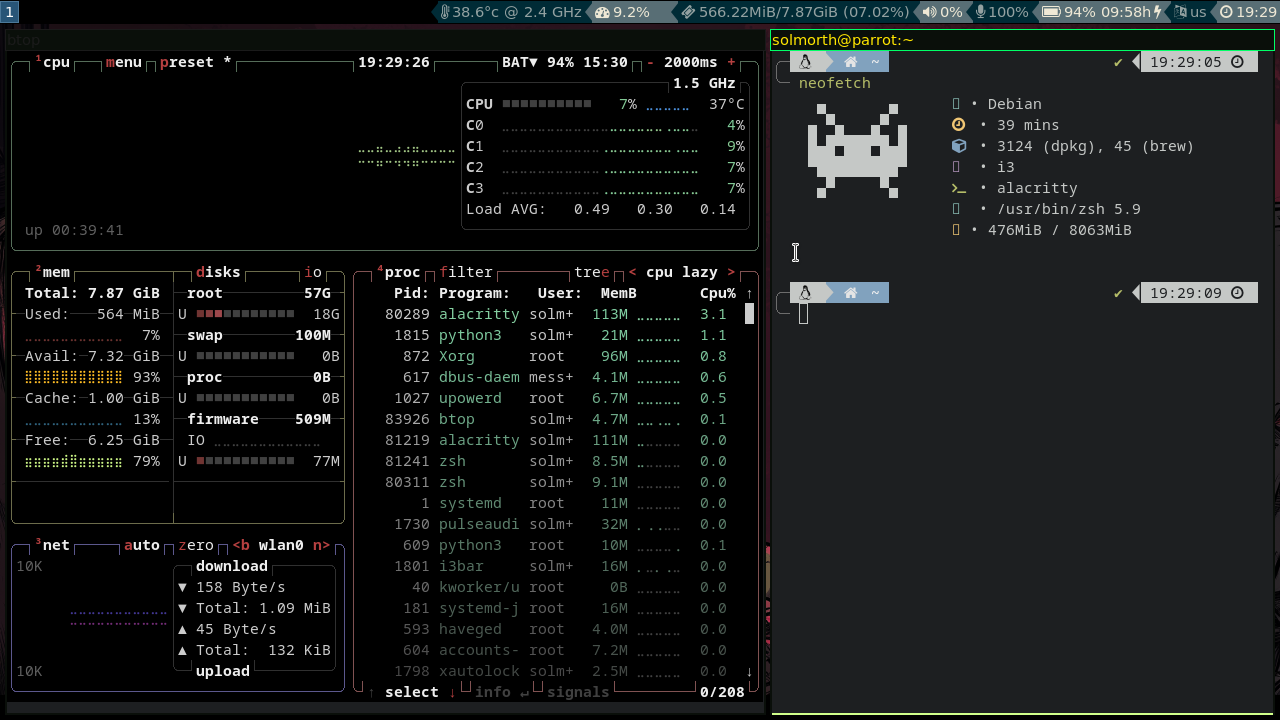Toggle the proc tree view
This screenshot has height=720, width=1280.
[591, 272]
